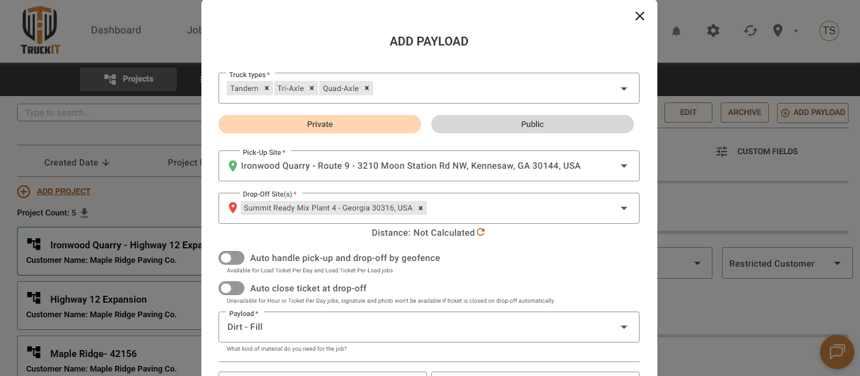Click the red drop-off location pin
Image resolution: width=860 pixels, height=376 pixels.
point(233,208)
